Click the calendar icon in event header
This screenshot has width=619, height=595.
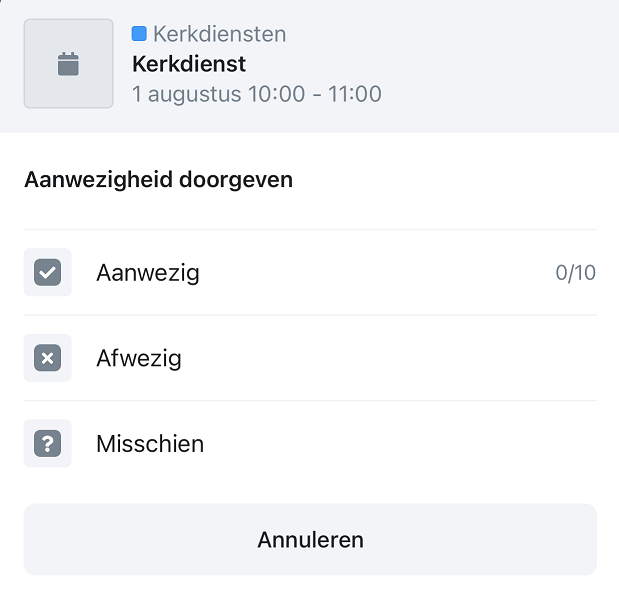(68, 65)
